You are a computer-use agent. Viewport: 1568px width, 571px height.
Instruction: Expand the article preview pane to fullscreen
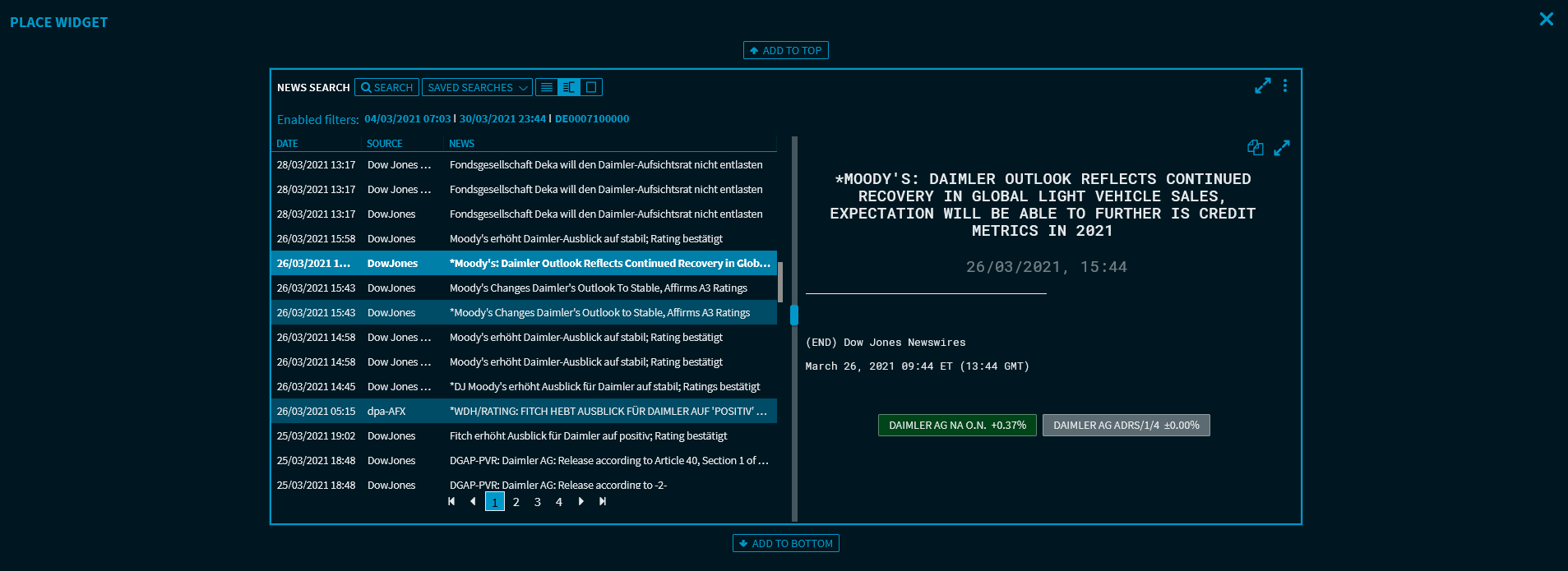coord(1282,148)
